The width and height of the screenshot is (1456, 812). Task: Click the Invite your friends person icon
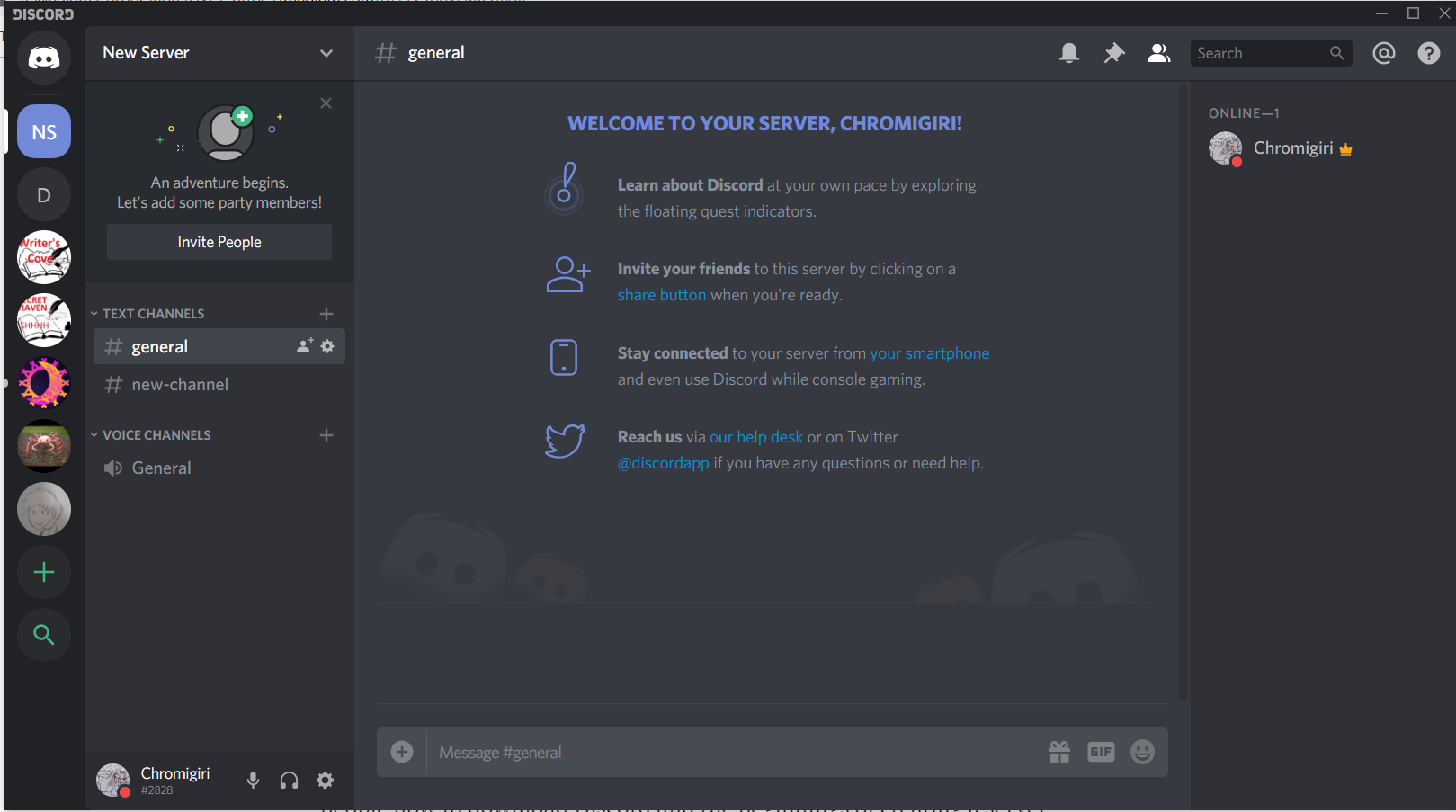click(568, 274)
